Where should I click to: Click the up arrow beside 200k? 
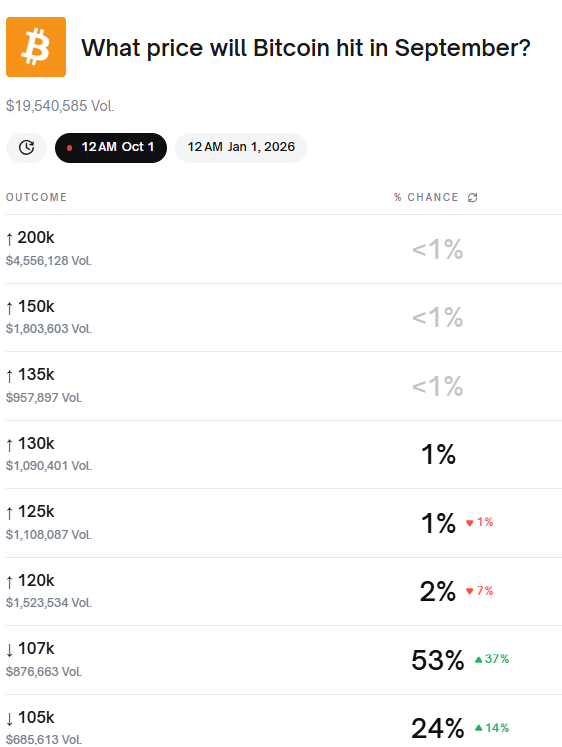[x=10, y=238]
